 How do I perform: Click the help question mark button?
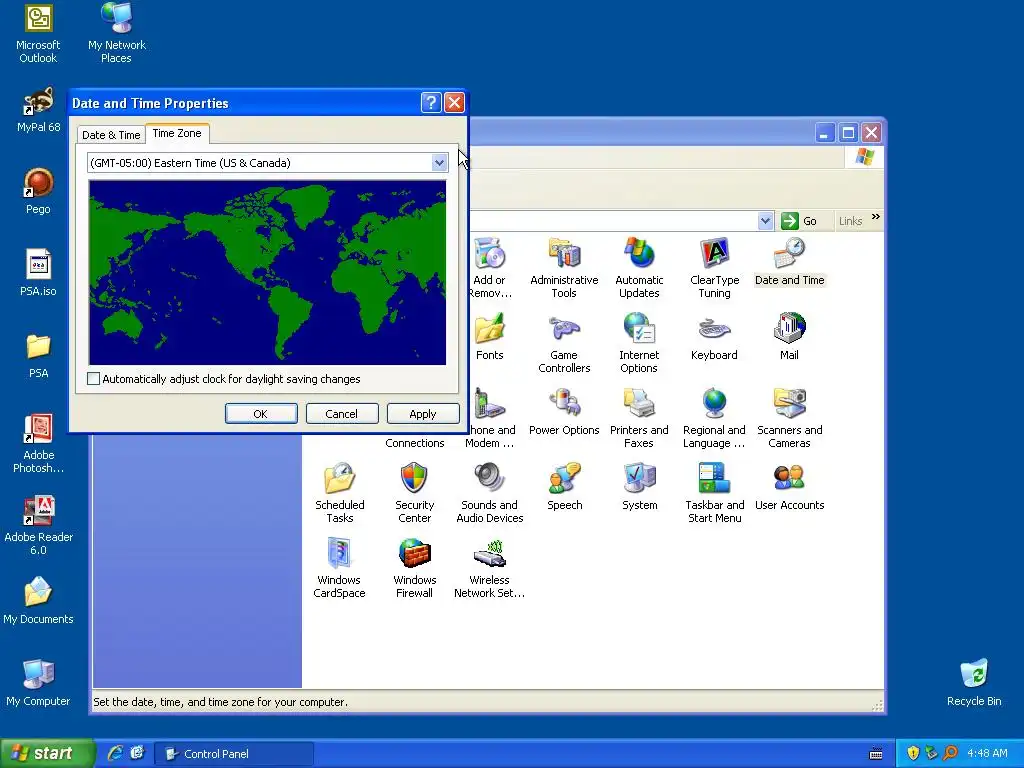click(431, 103)
